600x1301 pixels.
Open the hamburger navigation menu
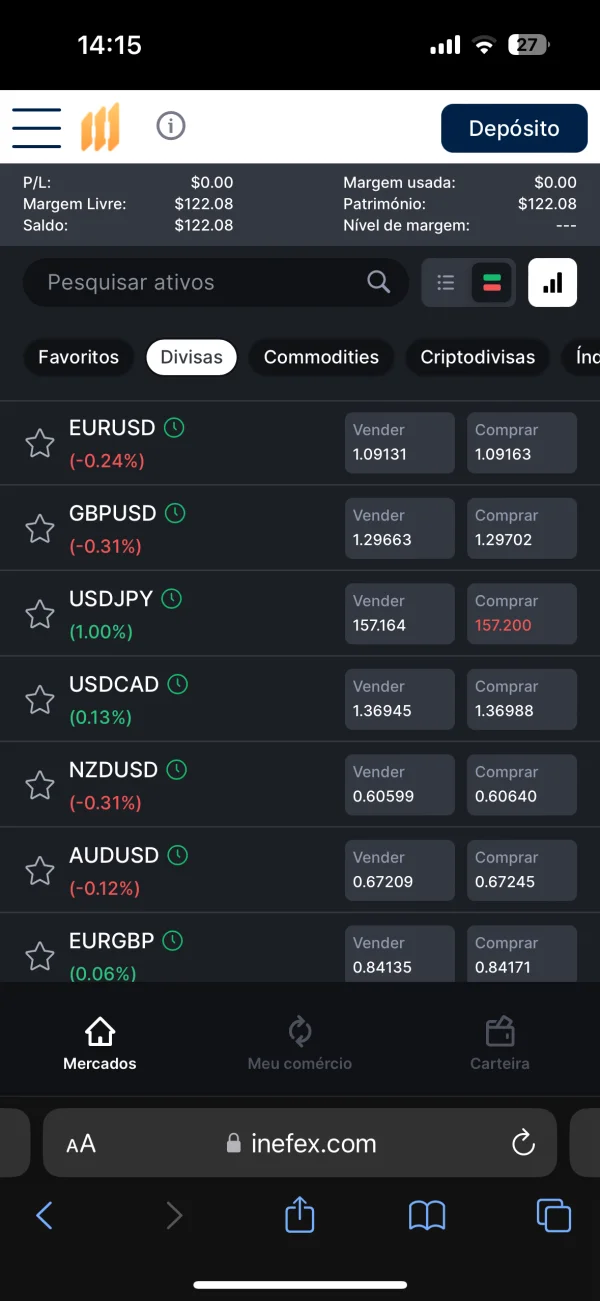(37, 128)
